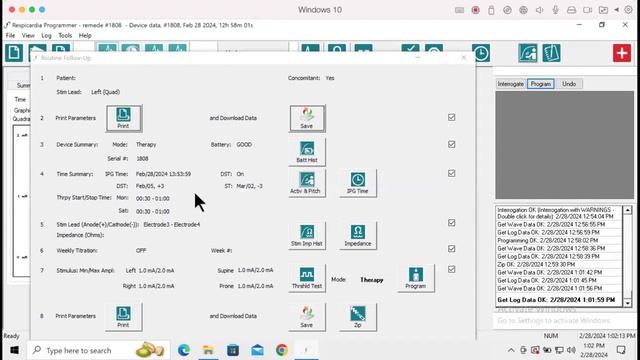The width and height of the screenshot is (640, 360).
Task: Start the Thrshld Test
Action: 307,278
